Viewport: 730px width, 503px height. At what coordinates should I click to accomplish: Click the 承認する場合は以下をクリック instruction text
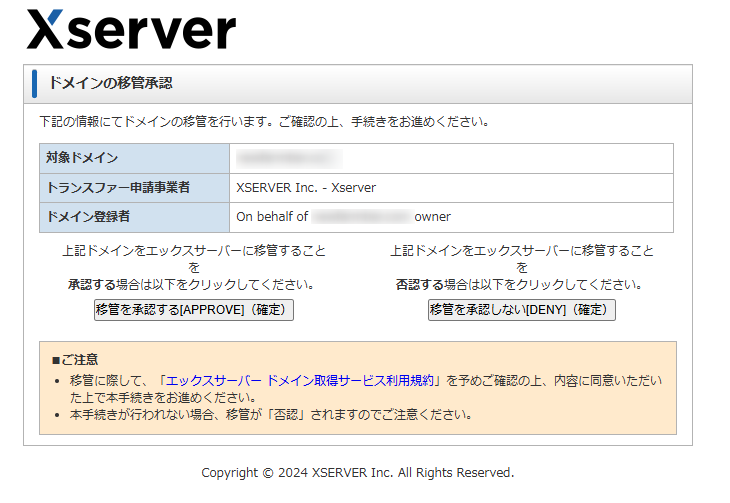191,285
